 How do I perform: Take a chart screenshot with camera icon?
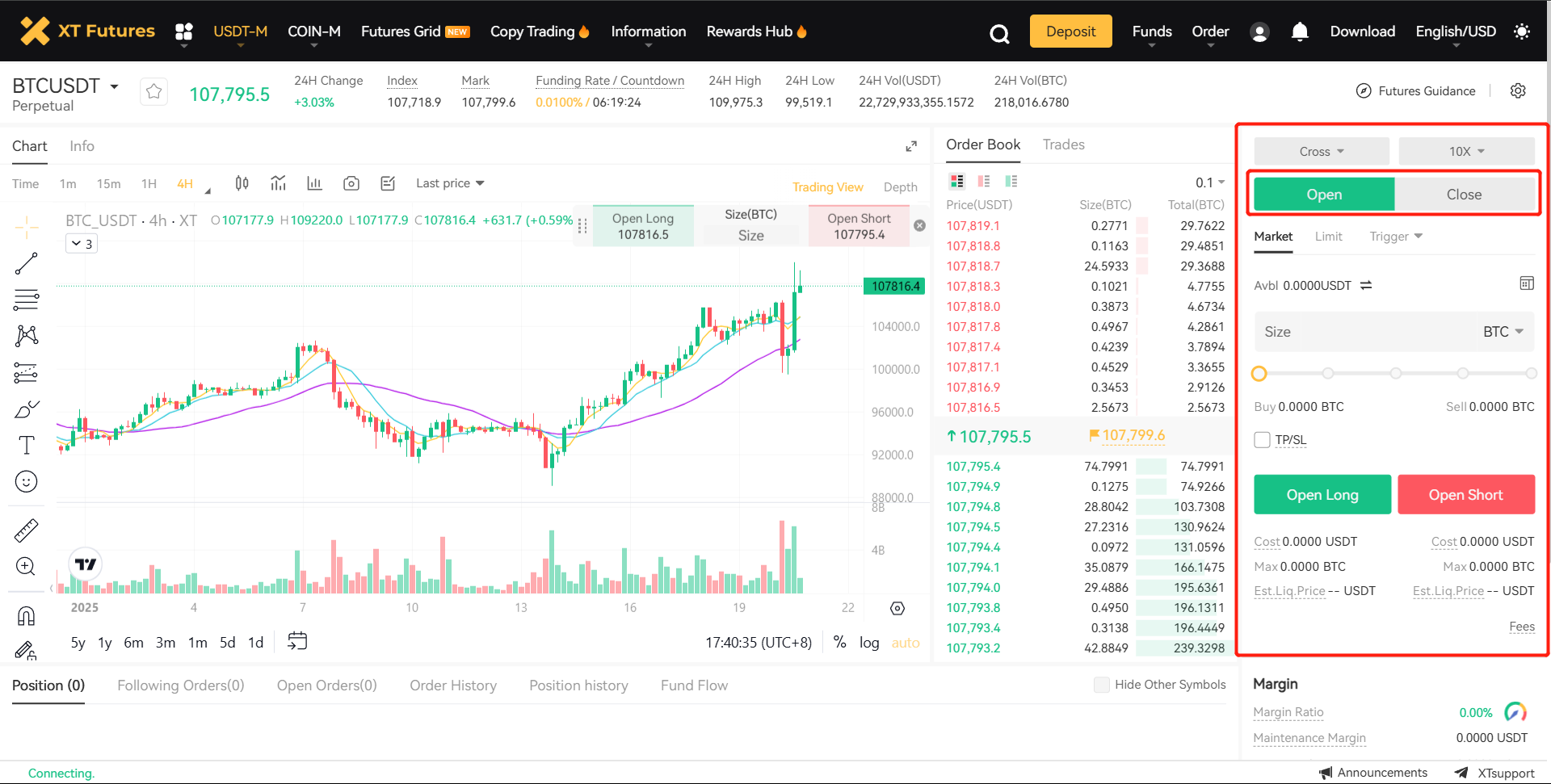tap(351, 183)
